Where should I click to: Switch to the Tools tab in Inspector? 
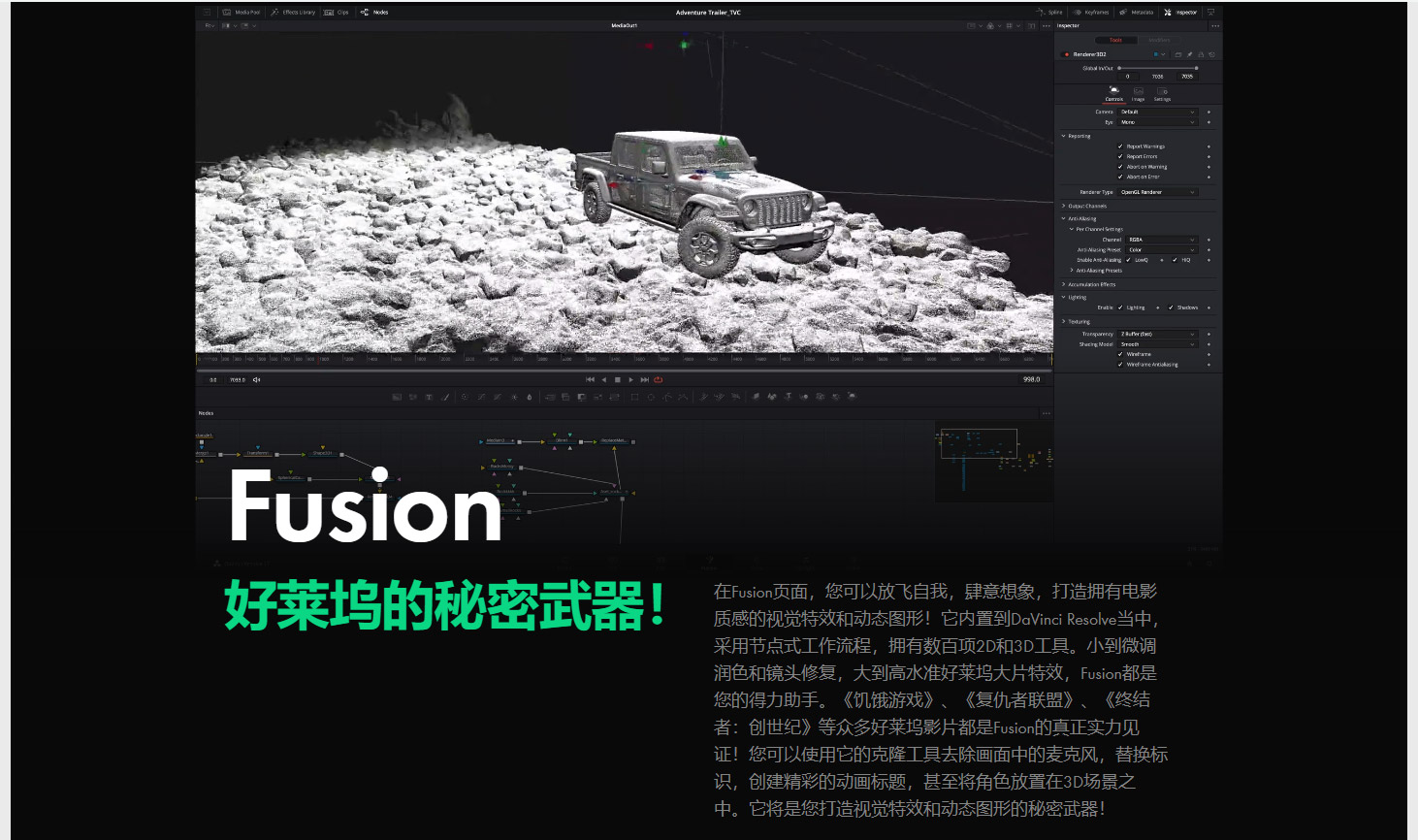tap(1115, 40)
